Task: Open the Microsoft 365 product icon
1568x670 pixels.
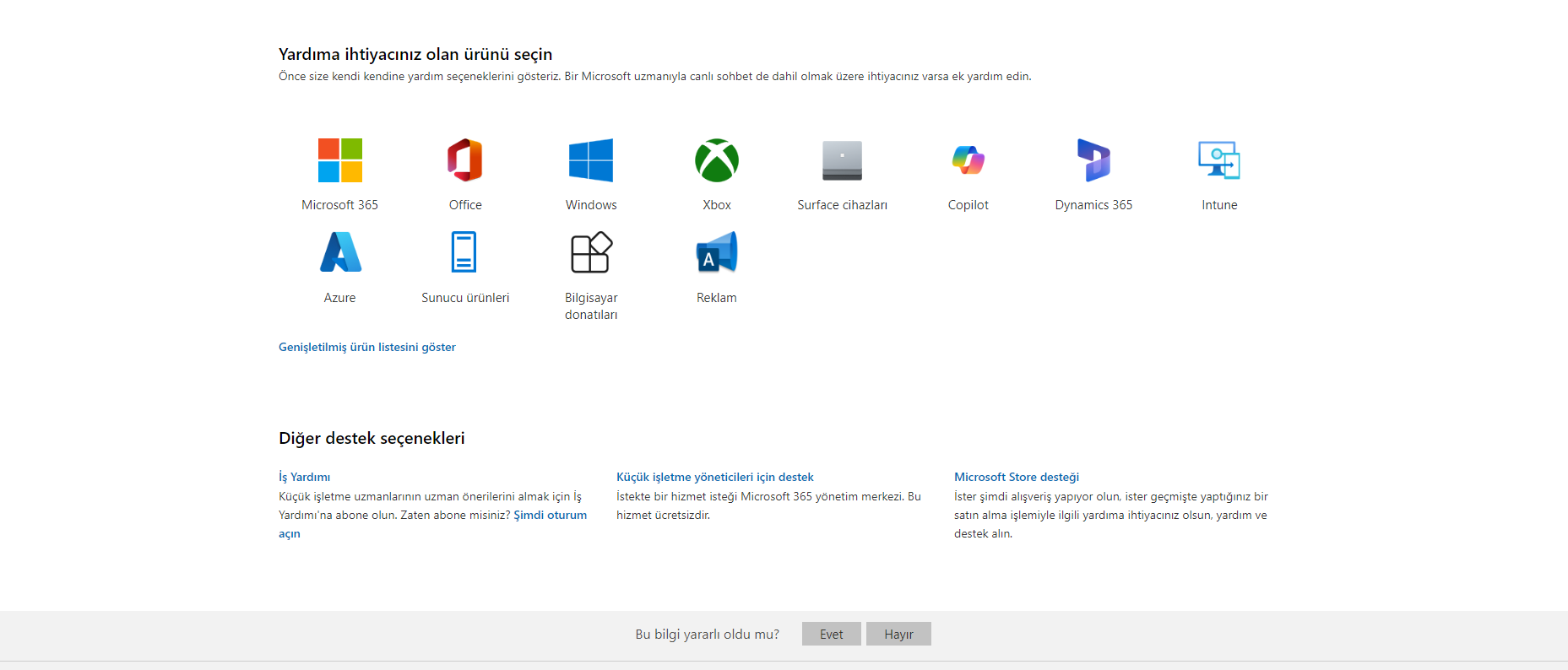Action: point(340,160)
